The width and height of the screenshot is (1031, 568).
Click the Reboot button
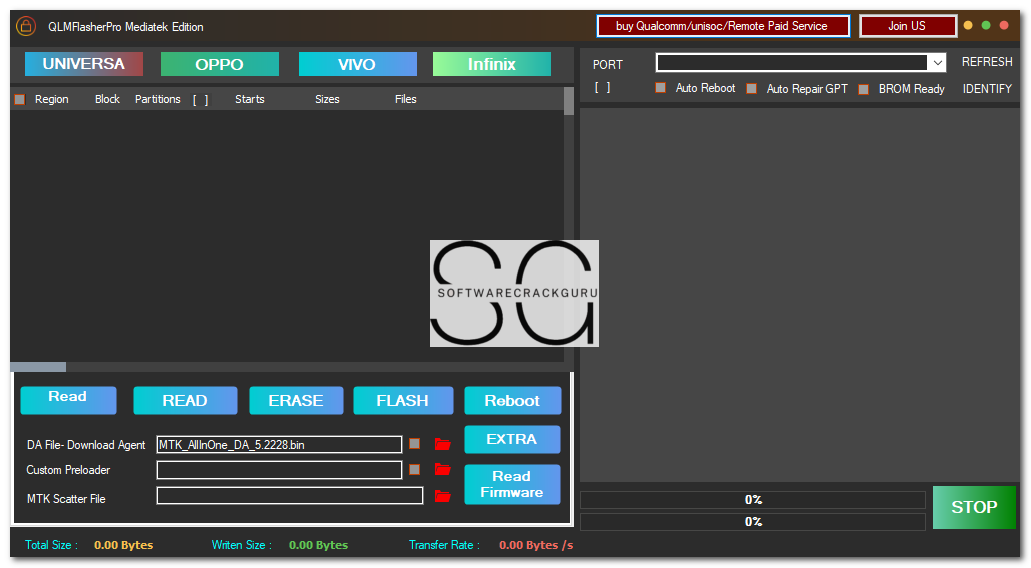tap(512, 400)
